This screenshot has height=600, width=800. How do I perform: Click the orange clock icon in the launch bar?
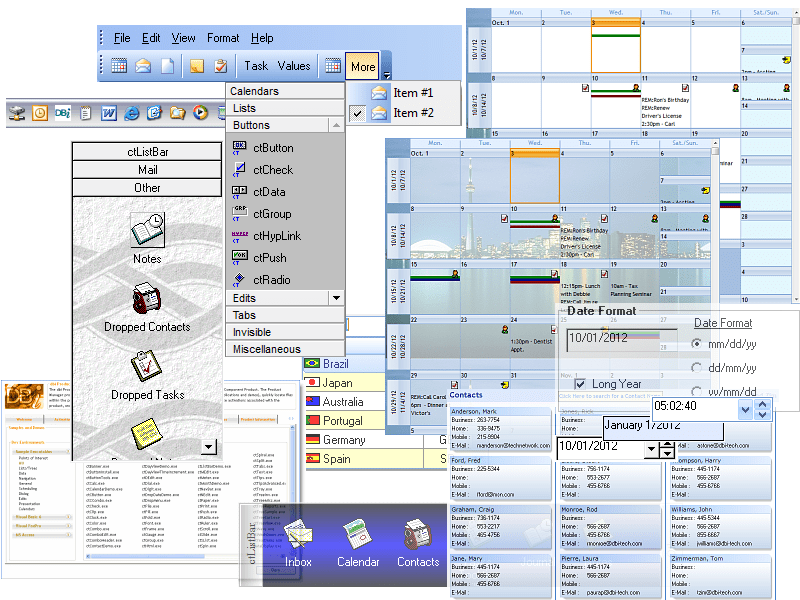40,113
